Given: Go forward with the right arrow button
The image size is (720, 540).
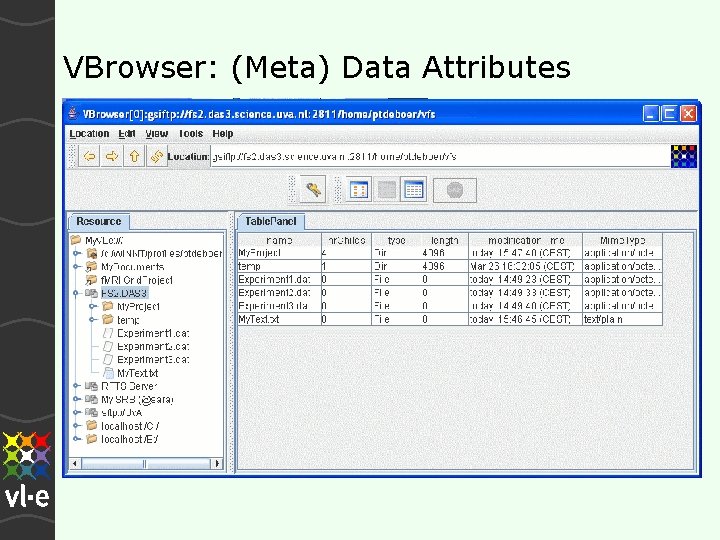Looking at the screenshot, I should pos(112,157).
